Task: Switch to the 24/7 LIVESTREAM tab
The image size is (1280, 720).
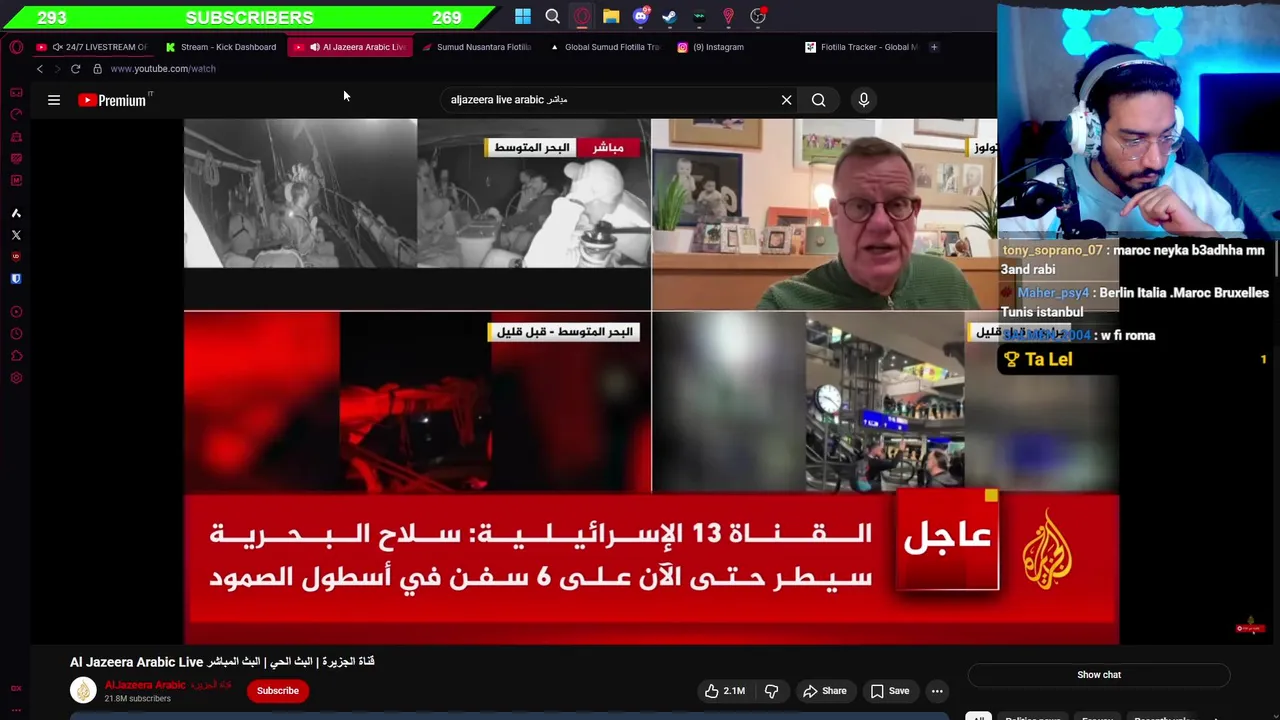Action: tap(92, 47)
